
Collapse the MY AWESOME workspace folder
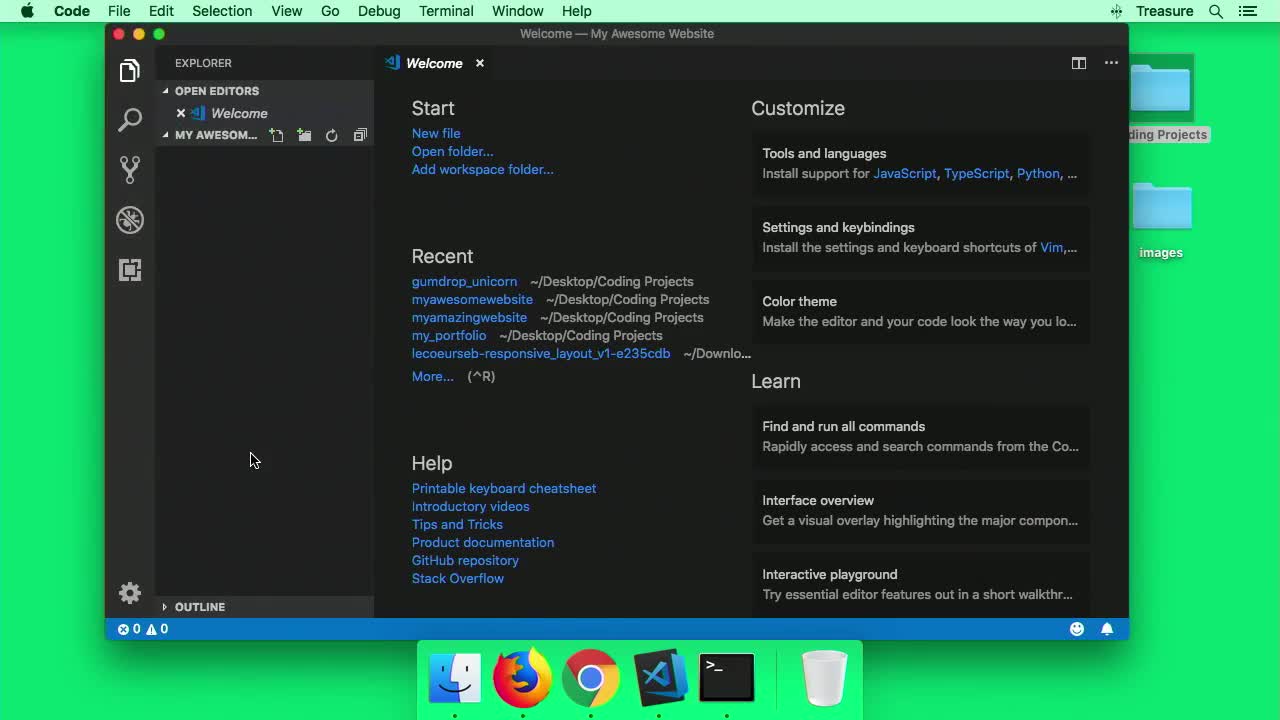point(166,135)
